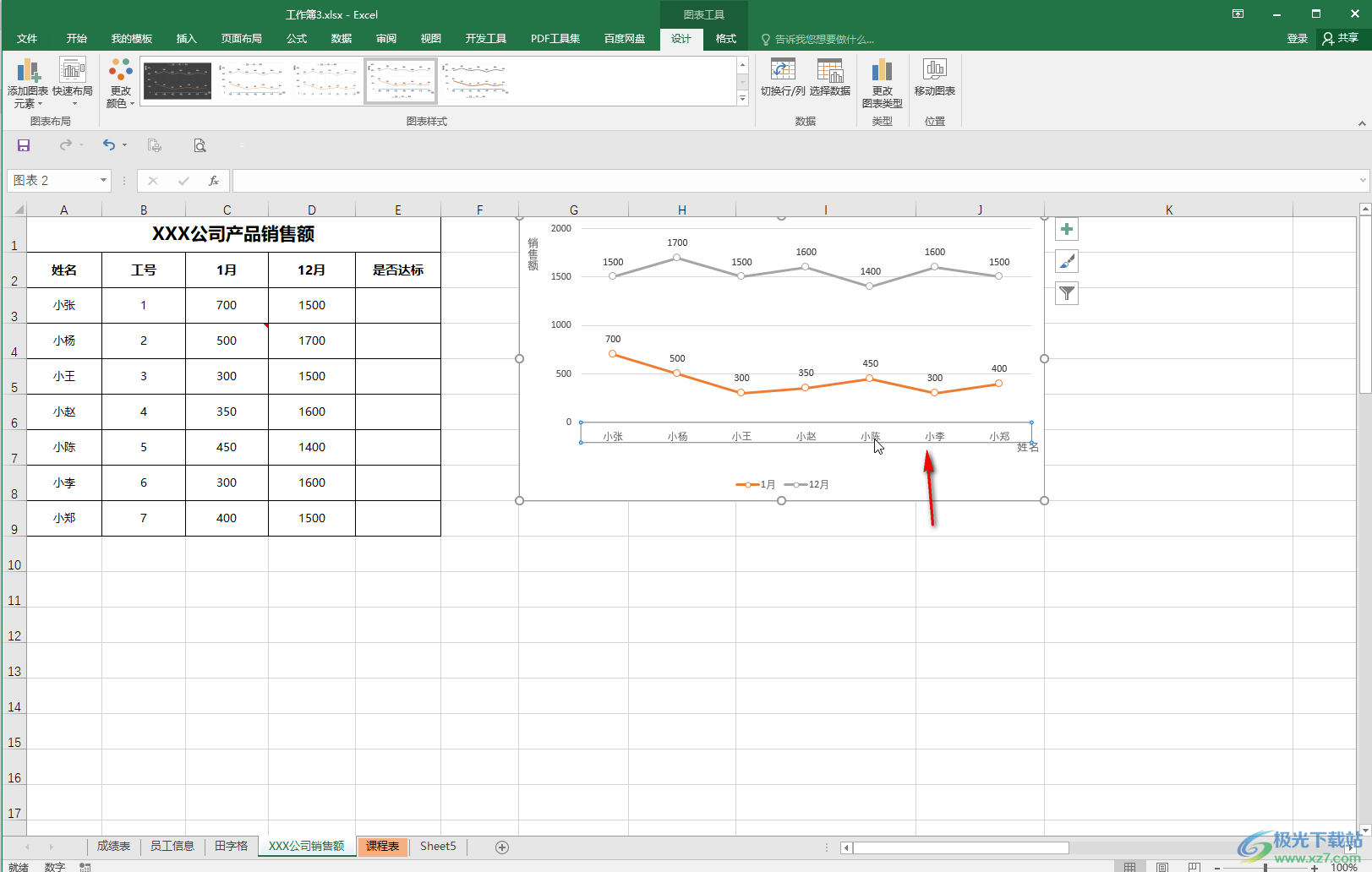The width and height of the screenshot is (1372, 872).
Task: Select the 12月 legend entry
Action: click(x=807, y=484)
